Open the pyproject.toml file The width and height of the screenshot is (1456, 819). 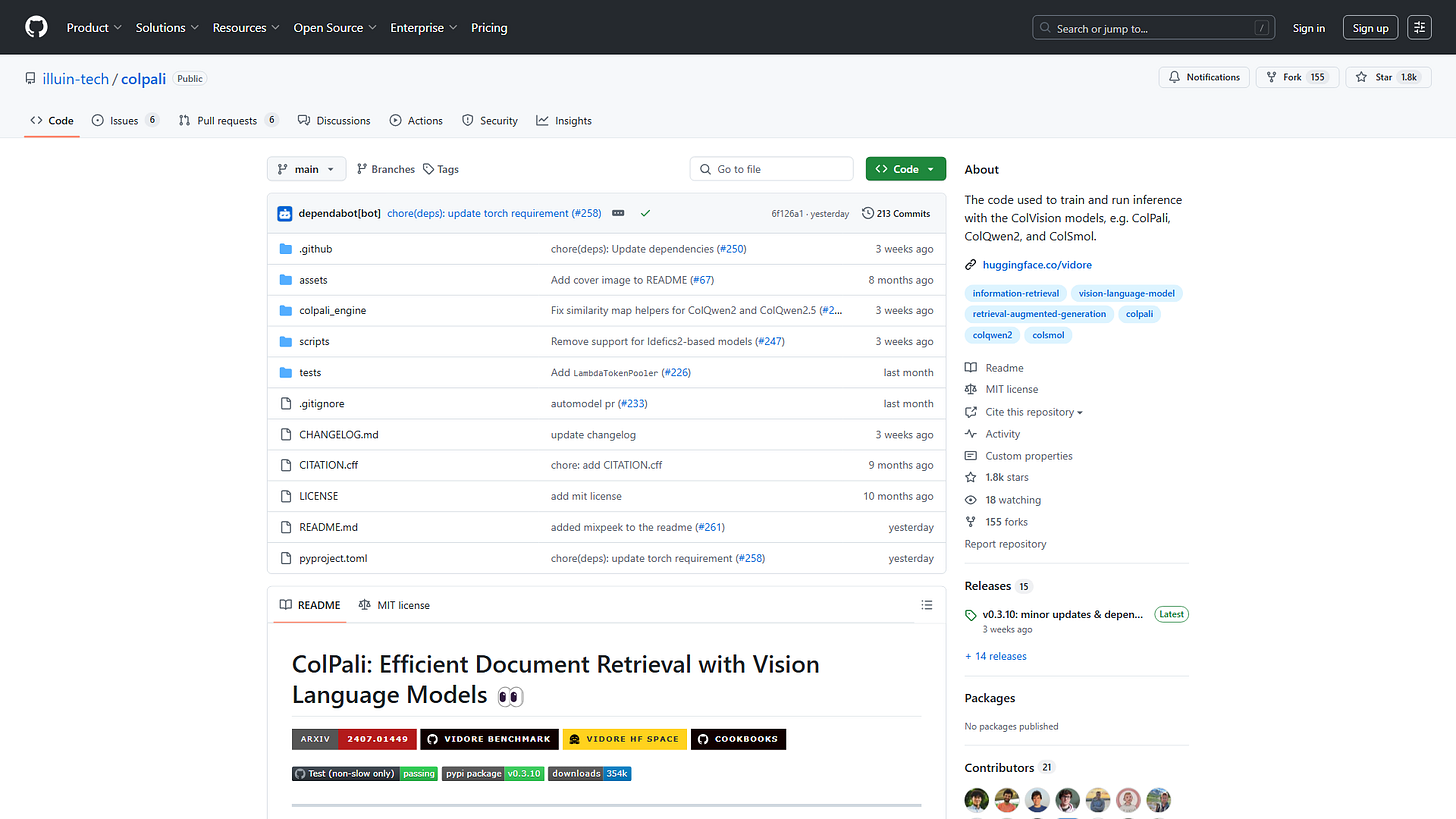[x=333, y=559]
